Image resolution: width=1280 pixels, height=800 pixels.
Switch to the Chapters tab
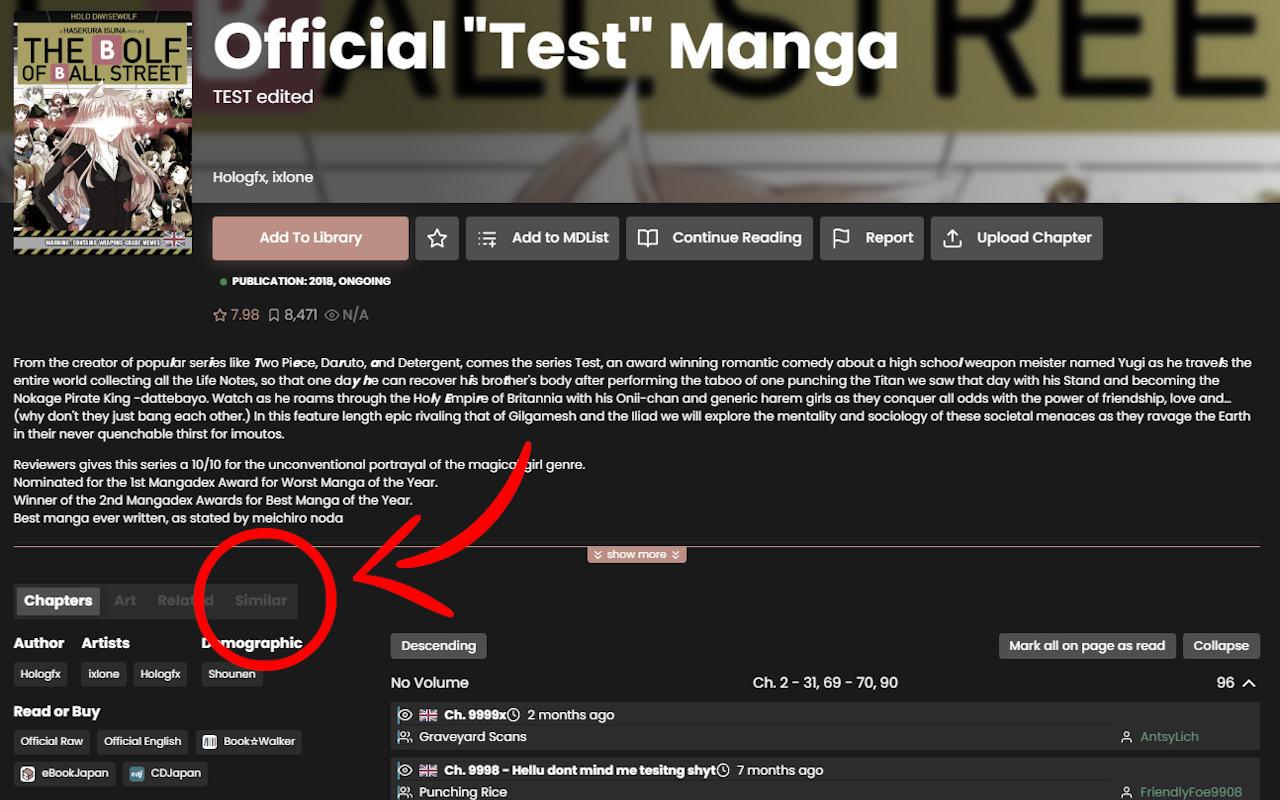tap(58, 601)
